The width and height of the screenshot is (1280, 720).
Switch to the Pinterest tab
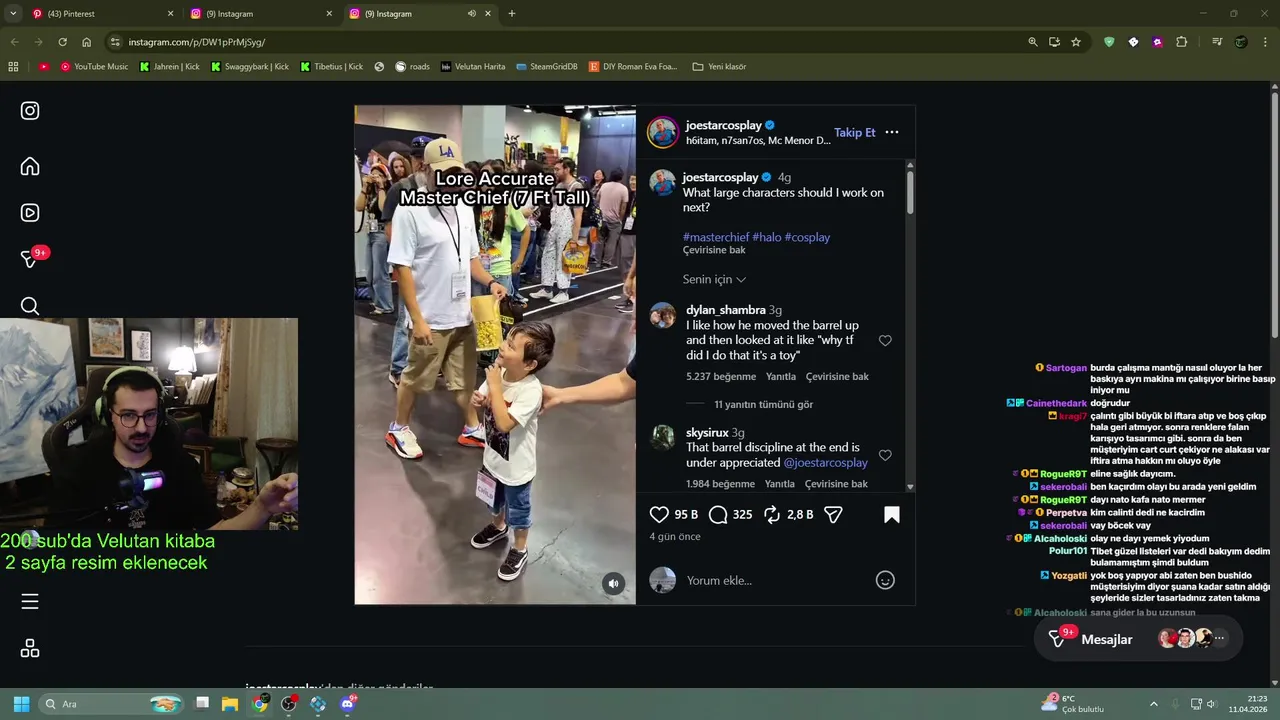pos(100,14)
